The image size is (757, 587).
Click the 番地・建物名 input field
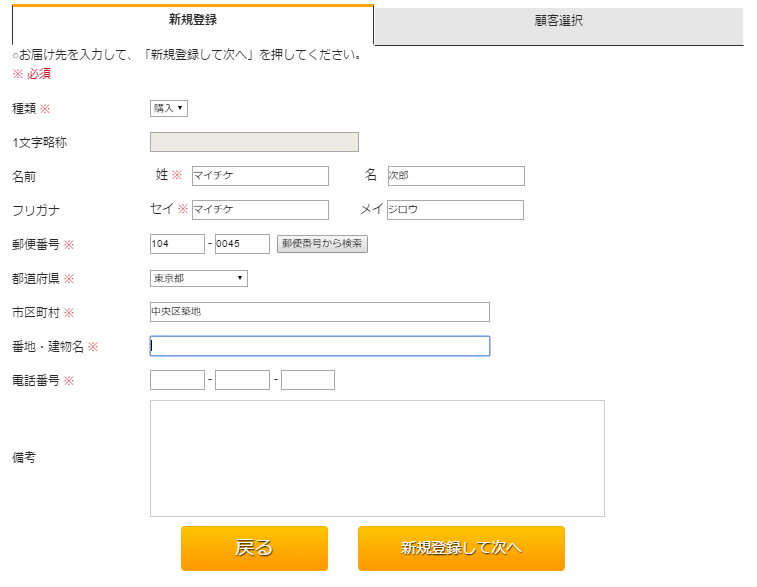(319, 346)
